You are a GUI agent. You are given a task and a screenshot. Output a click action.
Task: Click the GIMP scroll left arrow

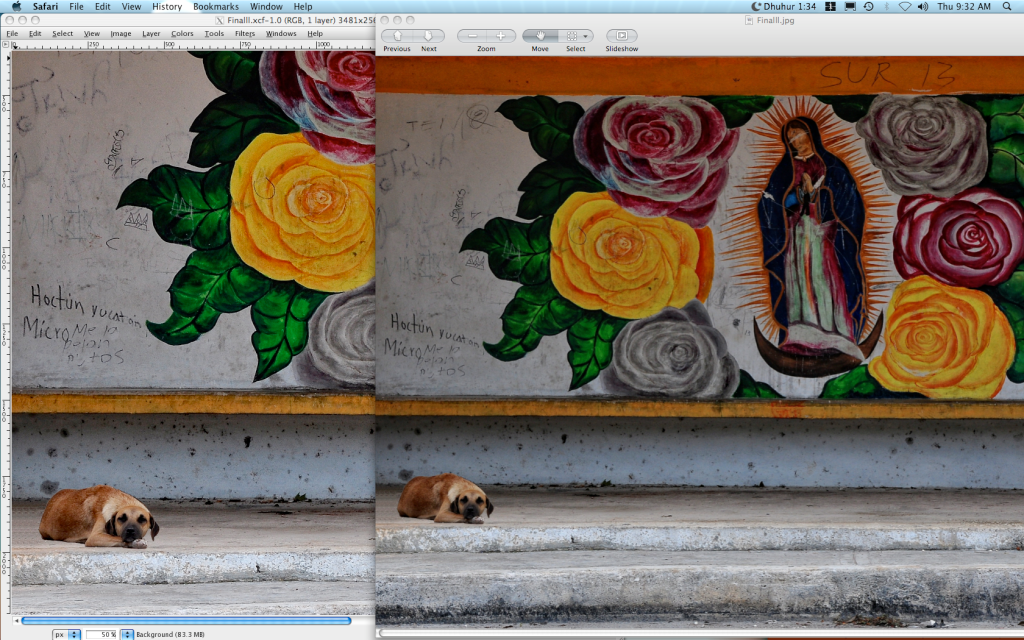tap(16, 620)
